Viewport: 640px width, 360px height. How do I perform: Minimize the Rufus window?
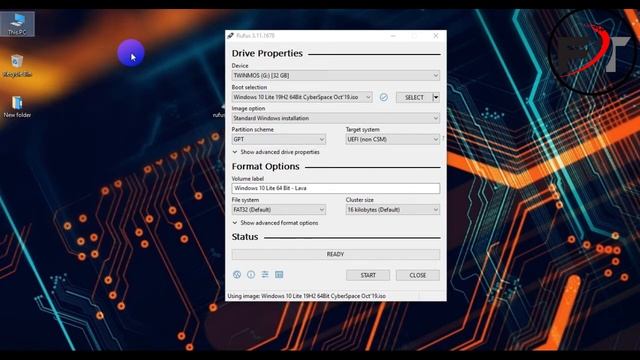[393, 36]
